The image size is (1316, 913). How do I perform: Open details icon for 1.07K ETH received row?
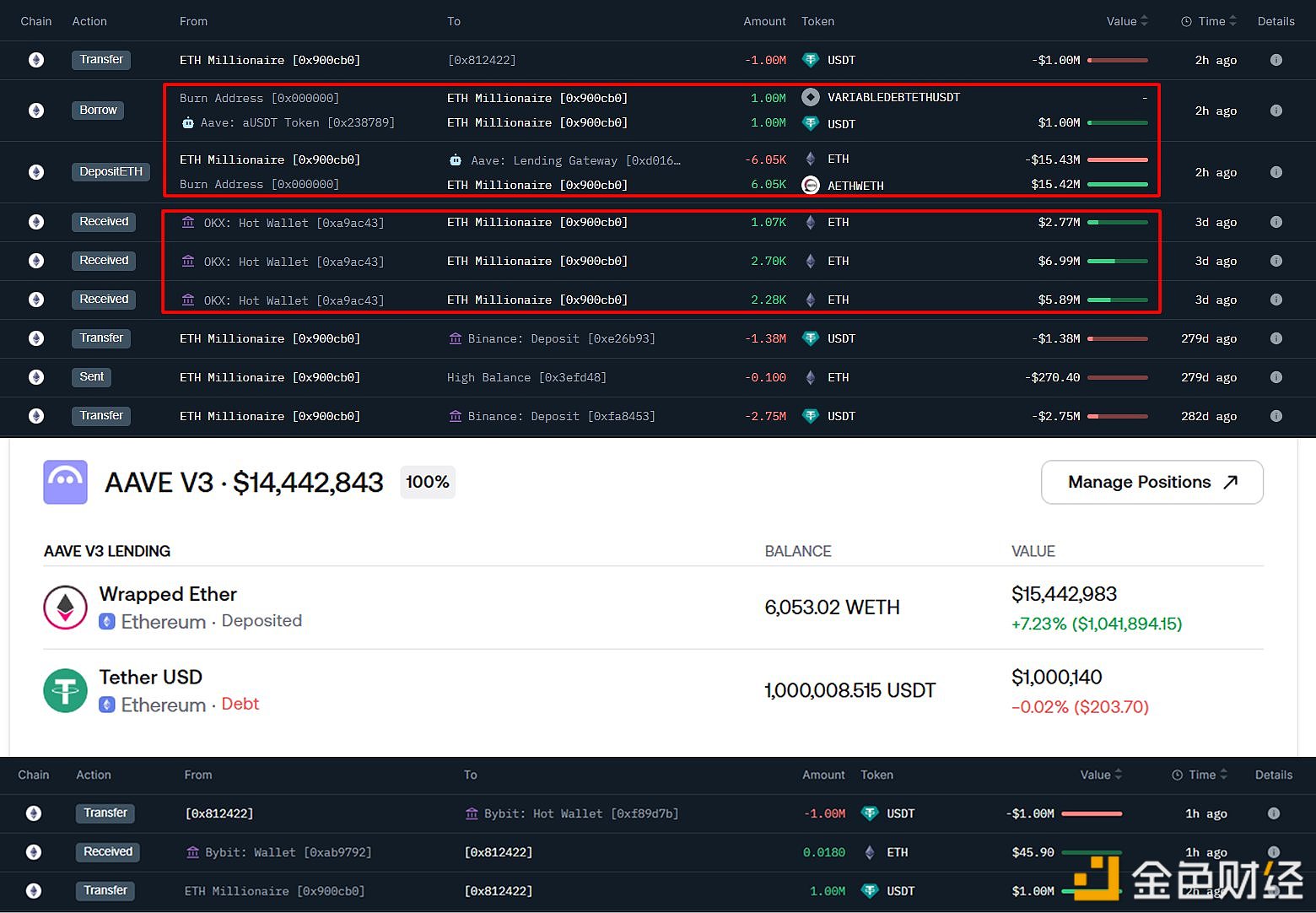1276,222
